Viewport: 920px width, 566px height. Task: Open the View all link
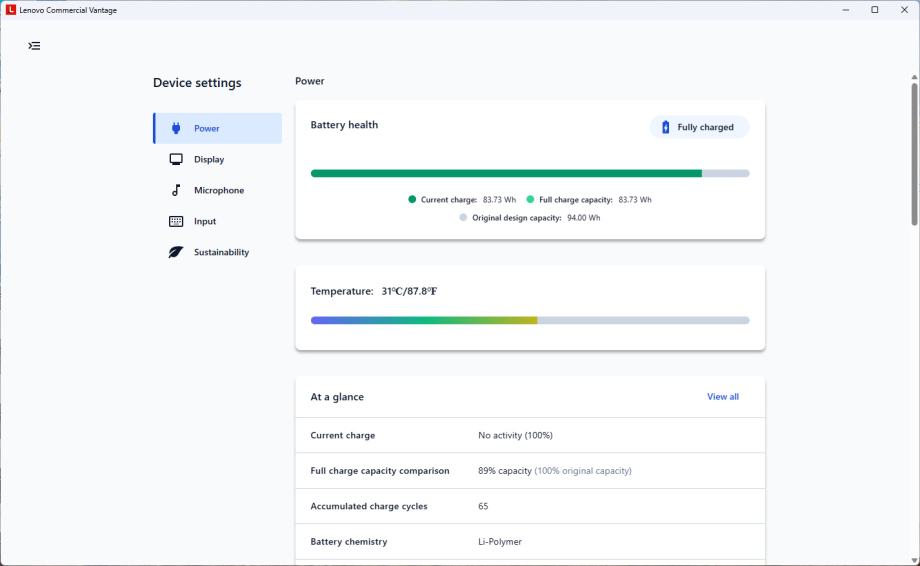722,397
